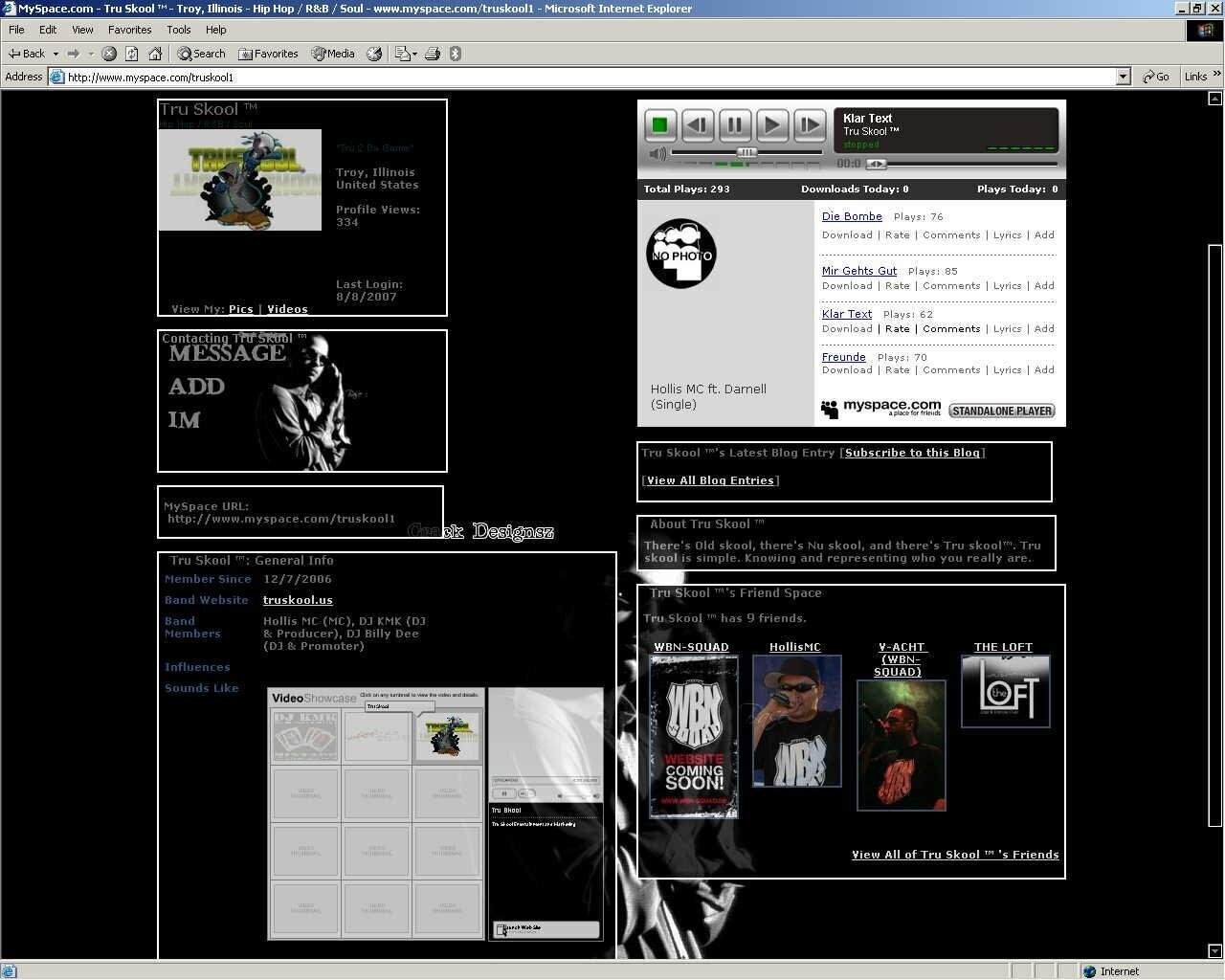The image size is (1225, 980).
Task: Skip to the next track in the player
Action: point(809,124)
